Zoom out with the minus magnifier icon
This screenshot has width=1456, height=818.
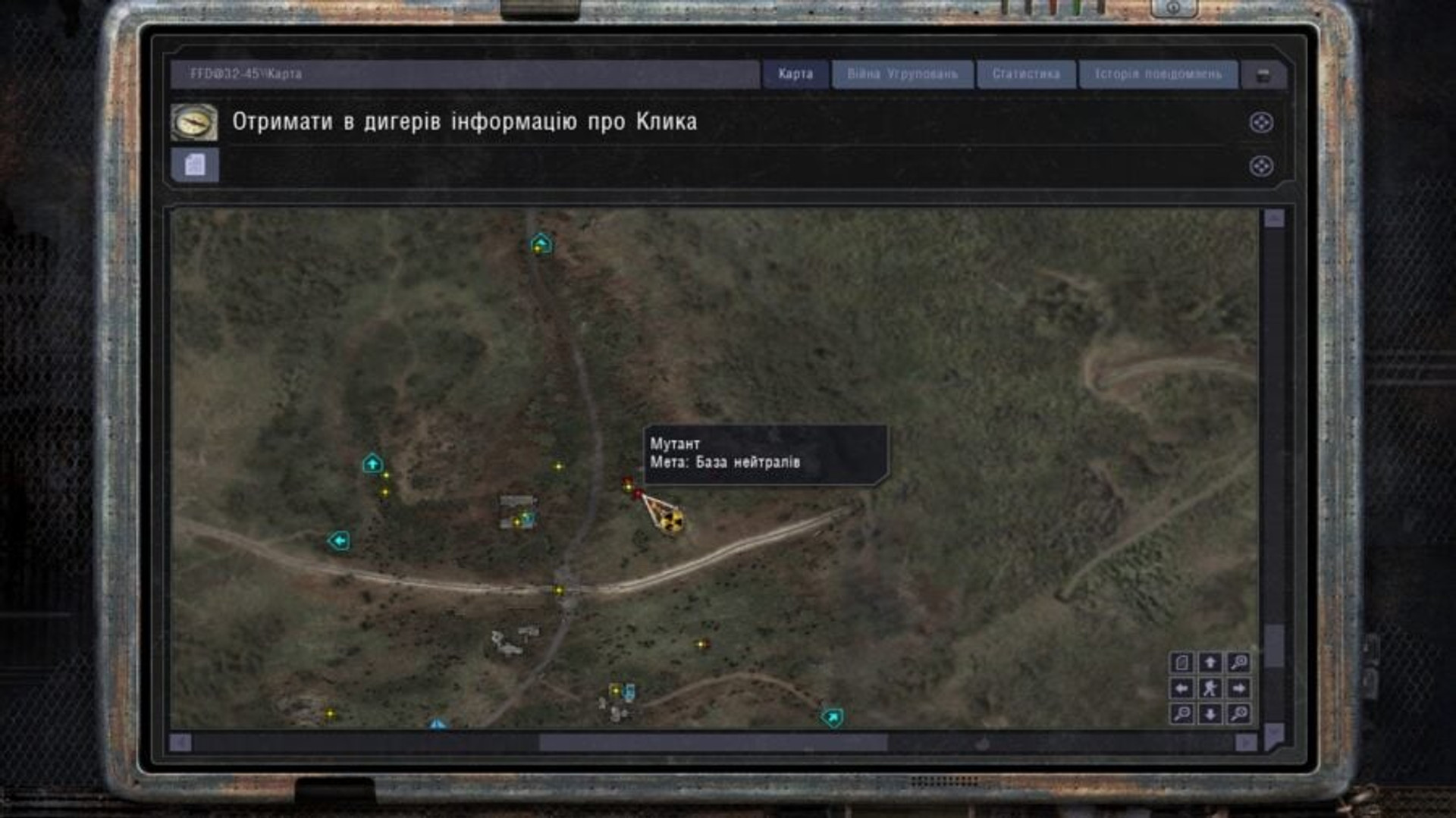coord(1181,713)
